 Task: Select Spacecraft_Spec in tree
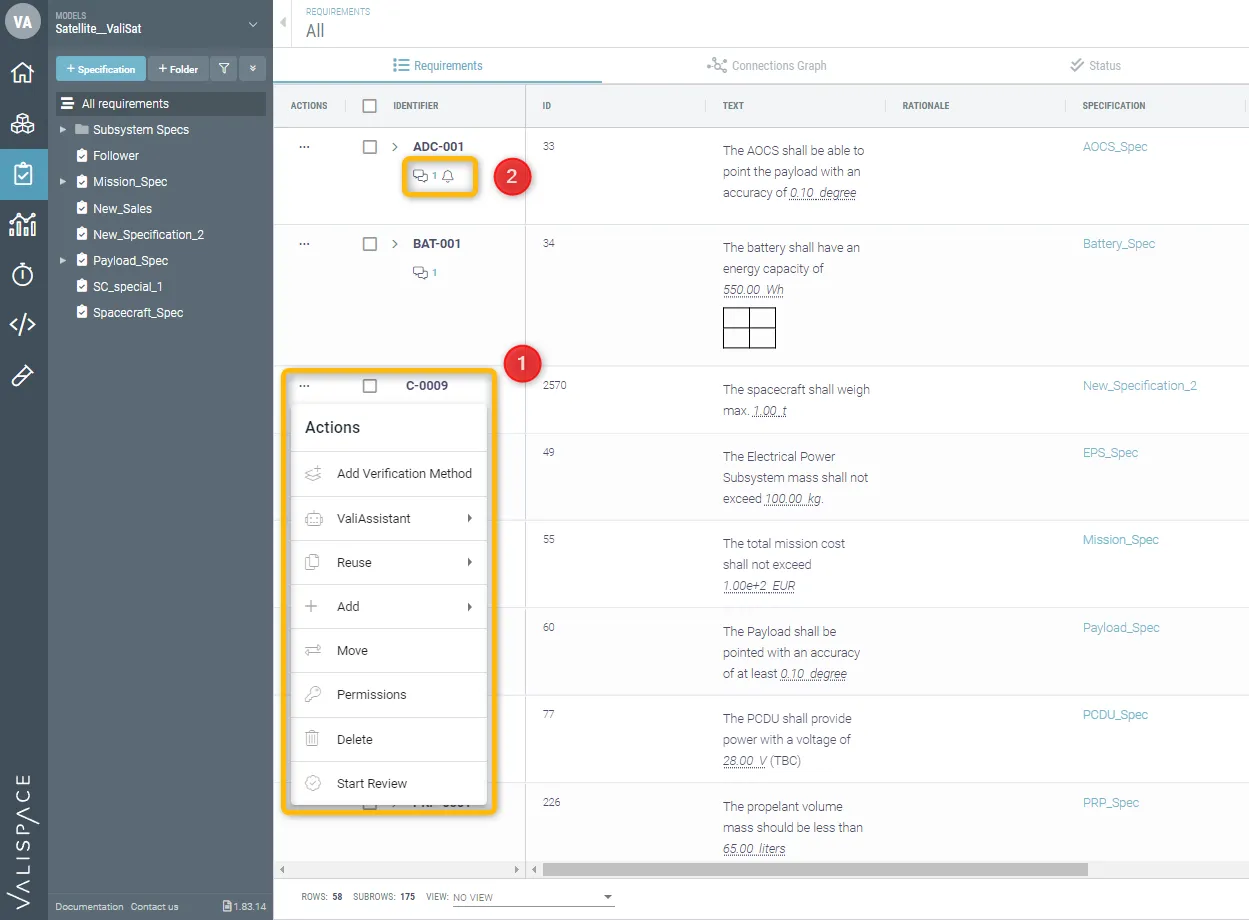138,312
